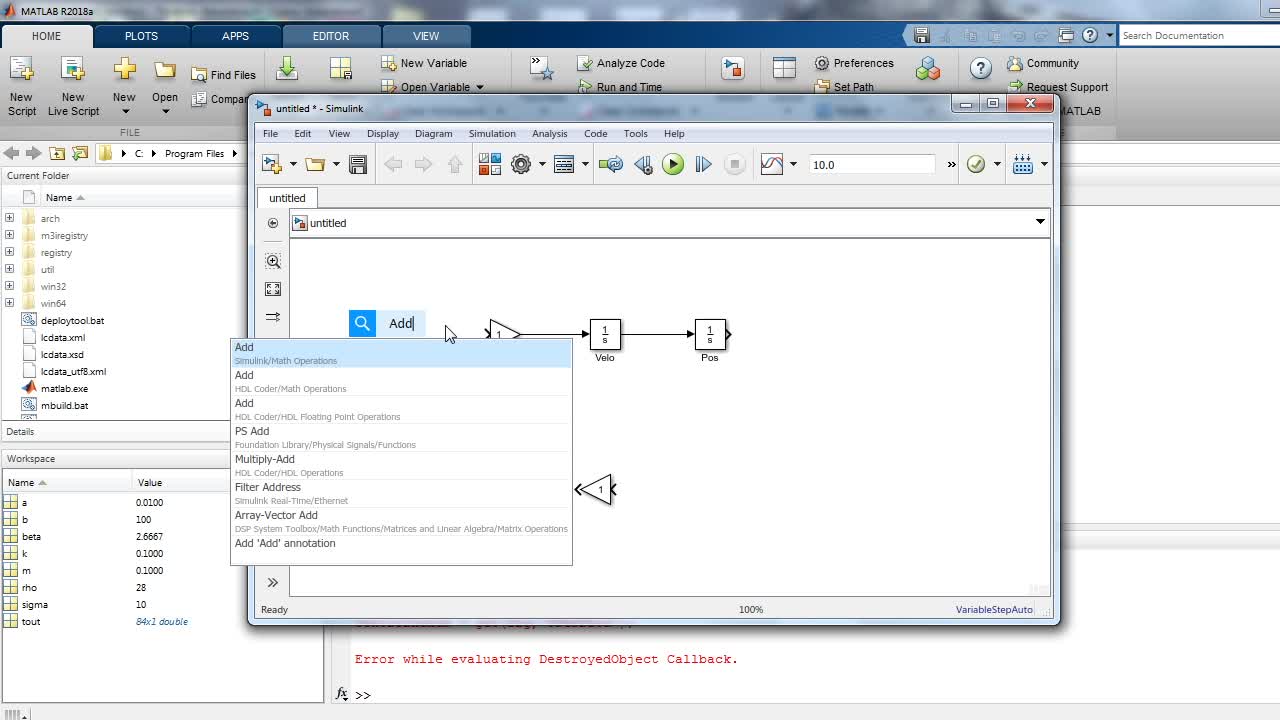Image resolution: width=1280 pixels, height=720 pixels.
Task: Toggle the Sample Time Display arrows icon
Action: 273,317
